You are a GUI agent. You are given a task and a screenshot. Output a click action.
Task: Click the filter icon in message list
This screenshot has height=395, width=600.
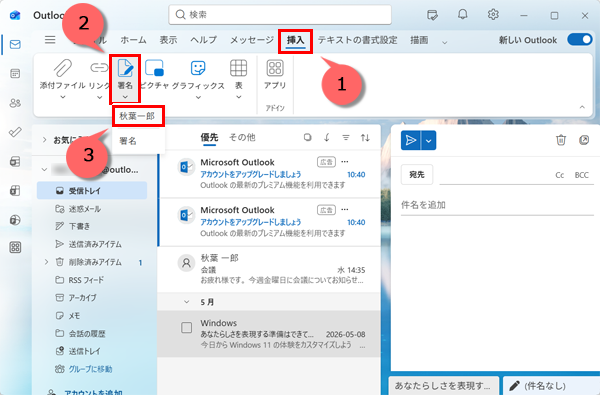coord(346,137)
